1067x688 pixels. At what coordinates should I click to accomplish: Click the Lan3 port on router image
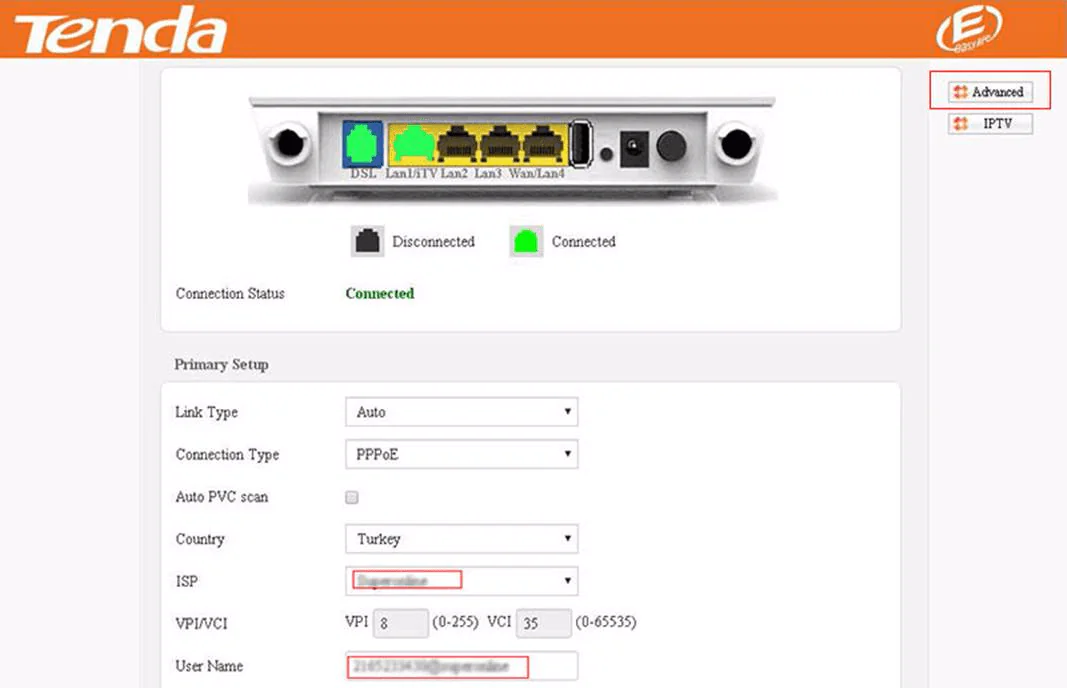click(500, 144)
